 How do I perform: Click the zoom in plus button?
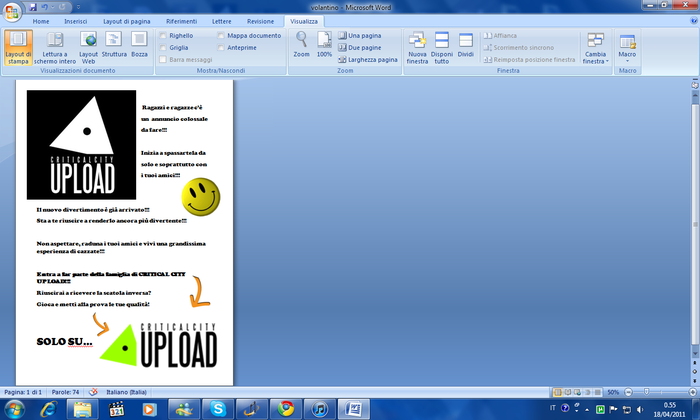coord(692,392)
